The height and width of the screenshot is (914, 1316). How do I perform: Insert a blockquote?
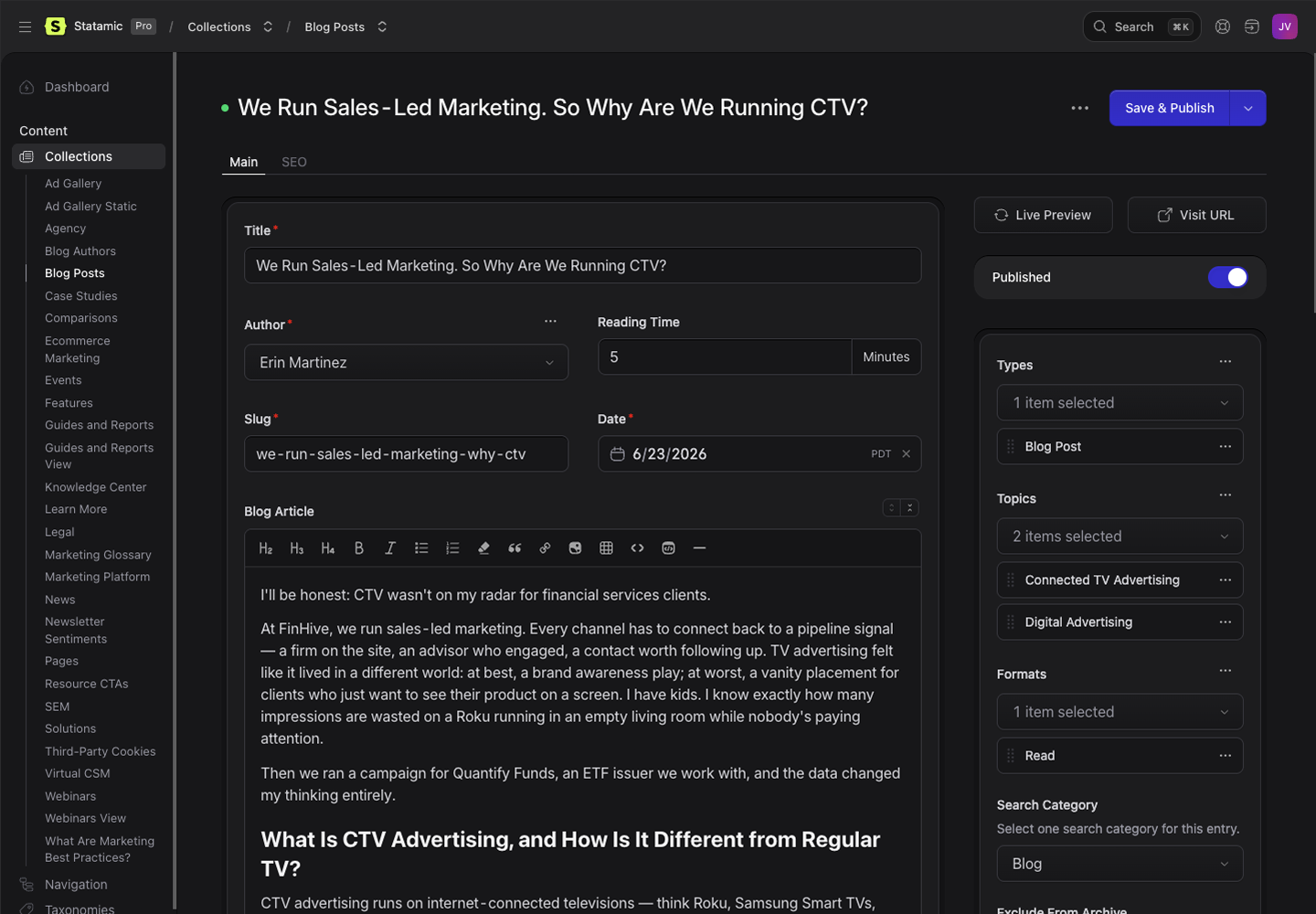click(515, 548)
